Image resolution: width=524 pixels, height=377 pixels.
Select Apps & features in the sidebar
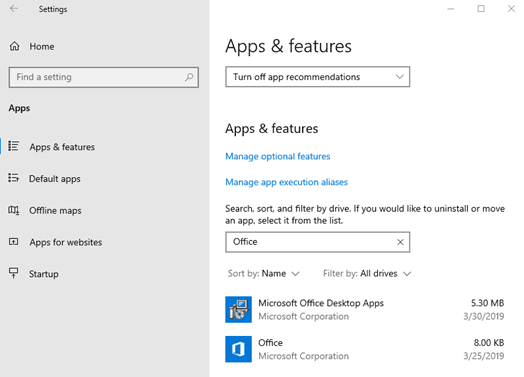(62, 147)
